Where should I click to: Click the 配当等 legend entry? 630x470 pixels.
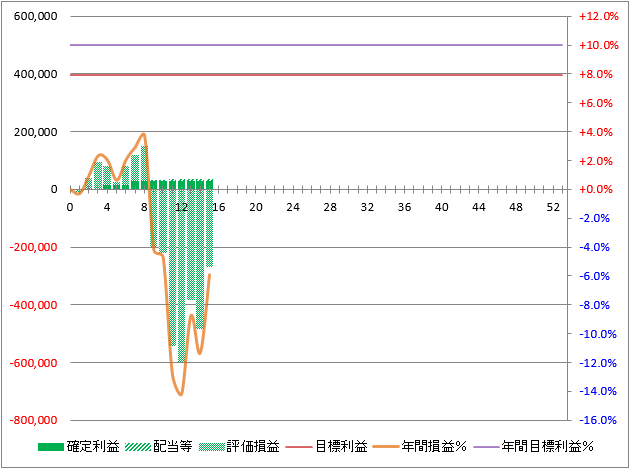point(159,446)
